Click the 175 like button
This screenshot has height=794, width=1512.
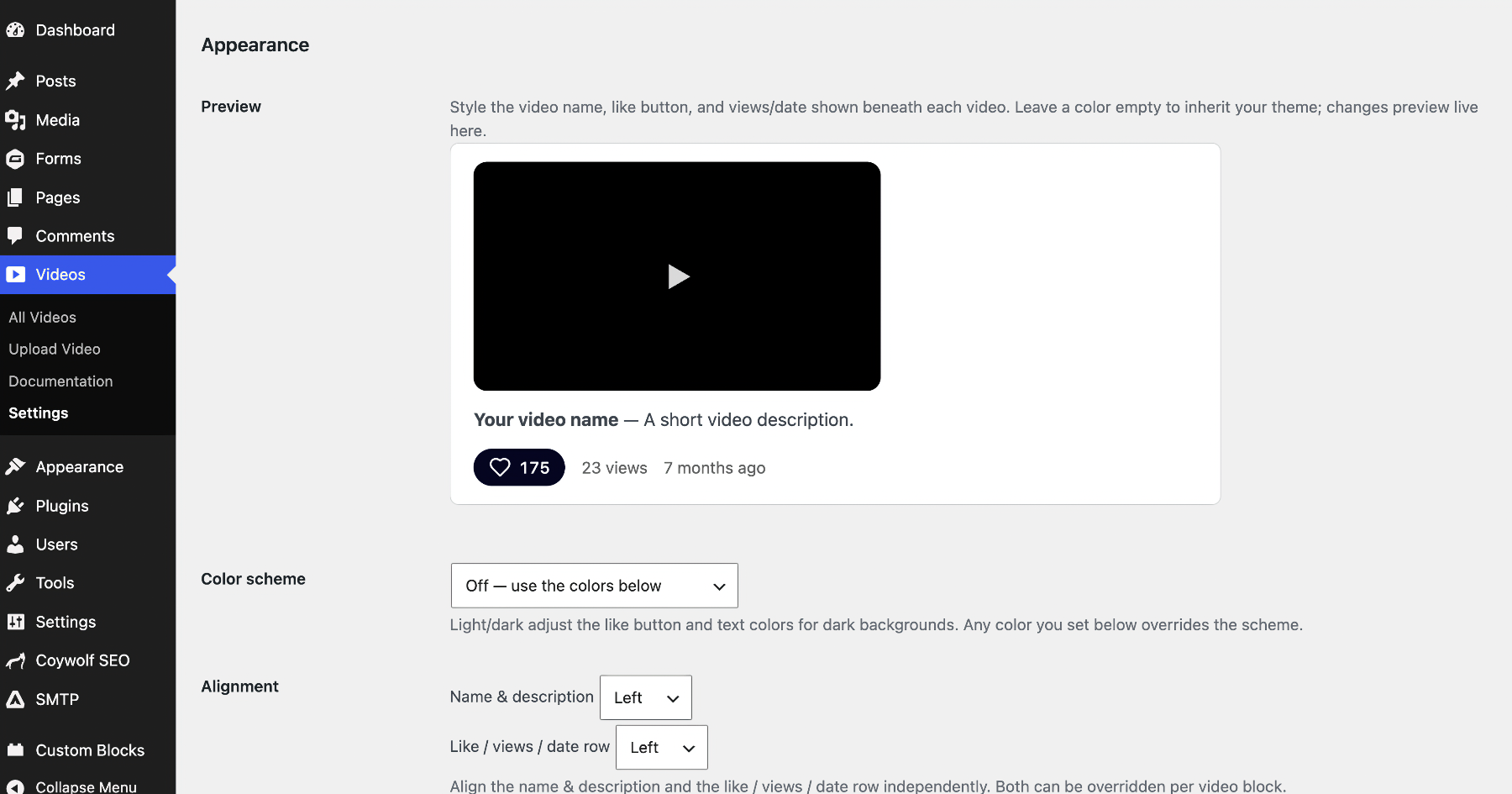[x=519, y=467]
